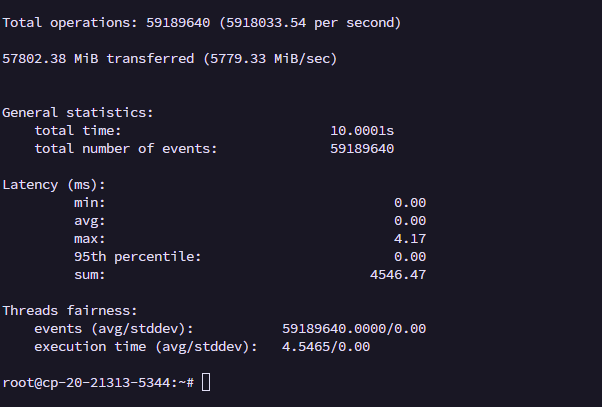Click the Latency (ms) heading

(x=53, y=185)
